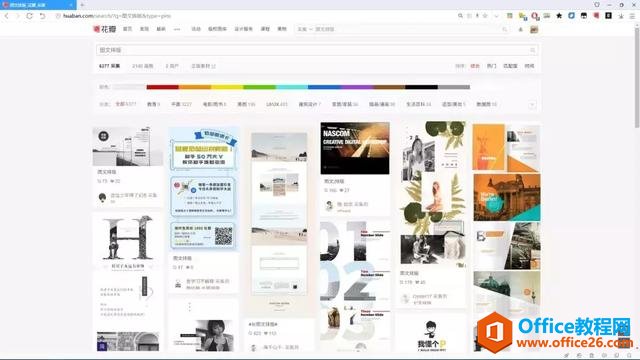Filter by the green color swatch
Viewport: 640px width, 360px height.
[x=260, y=87]
